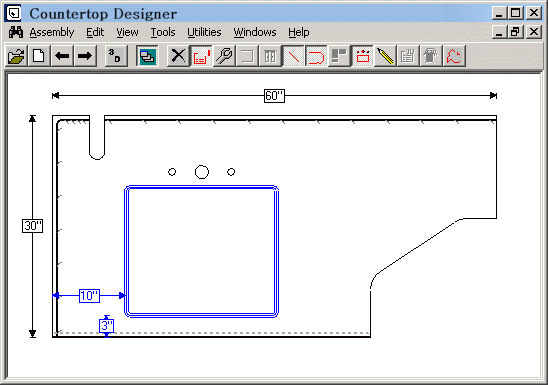Click the yellow pencil tool
The image size is (548, 385).
click(385, 56)
